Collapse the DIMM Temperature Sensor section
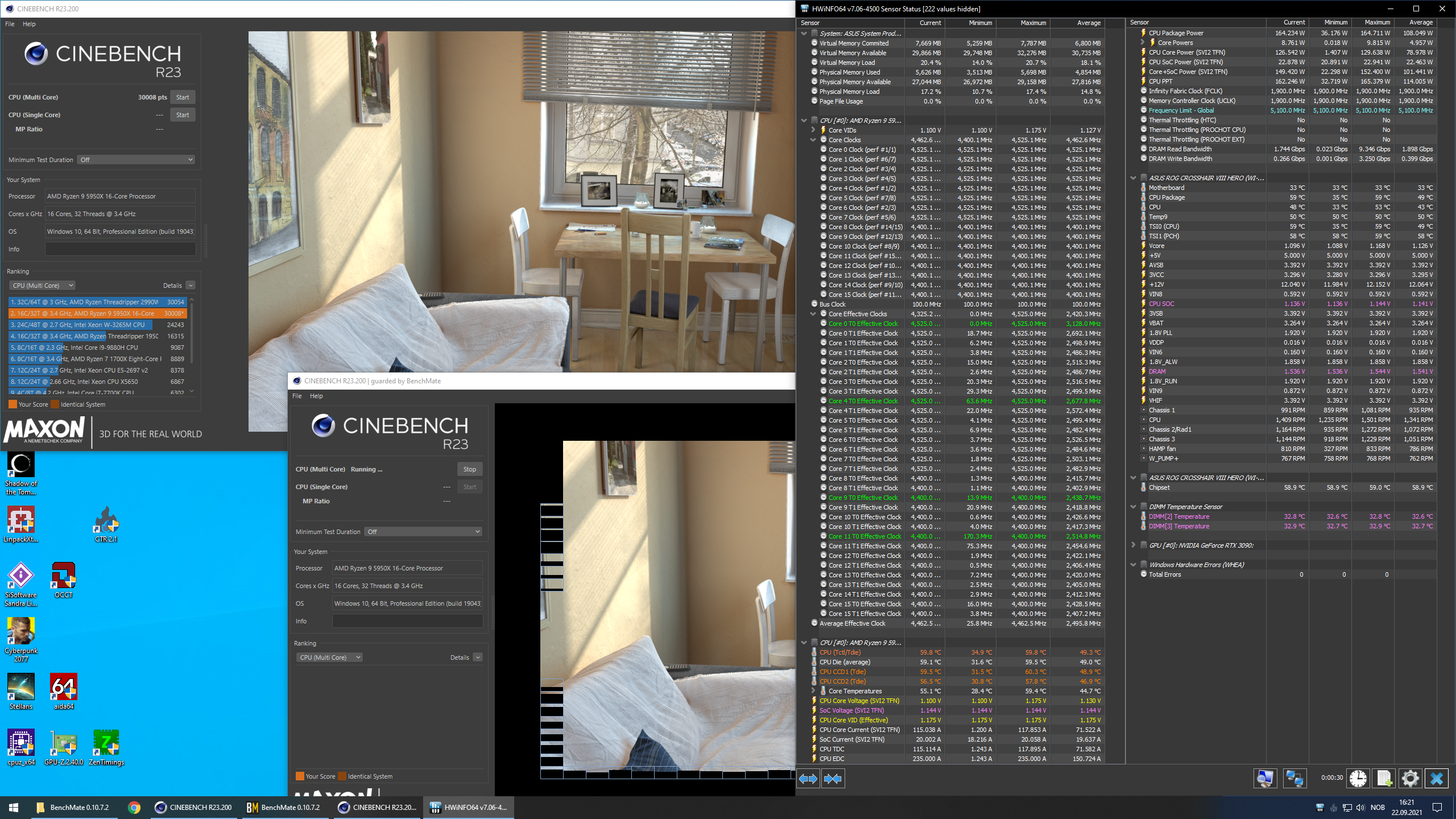Screen dimensions: 1456x819 1133,507
